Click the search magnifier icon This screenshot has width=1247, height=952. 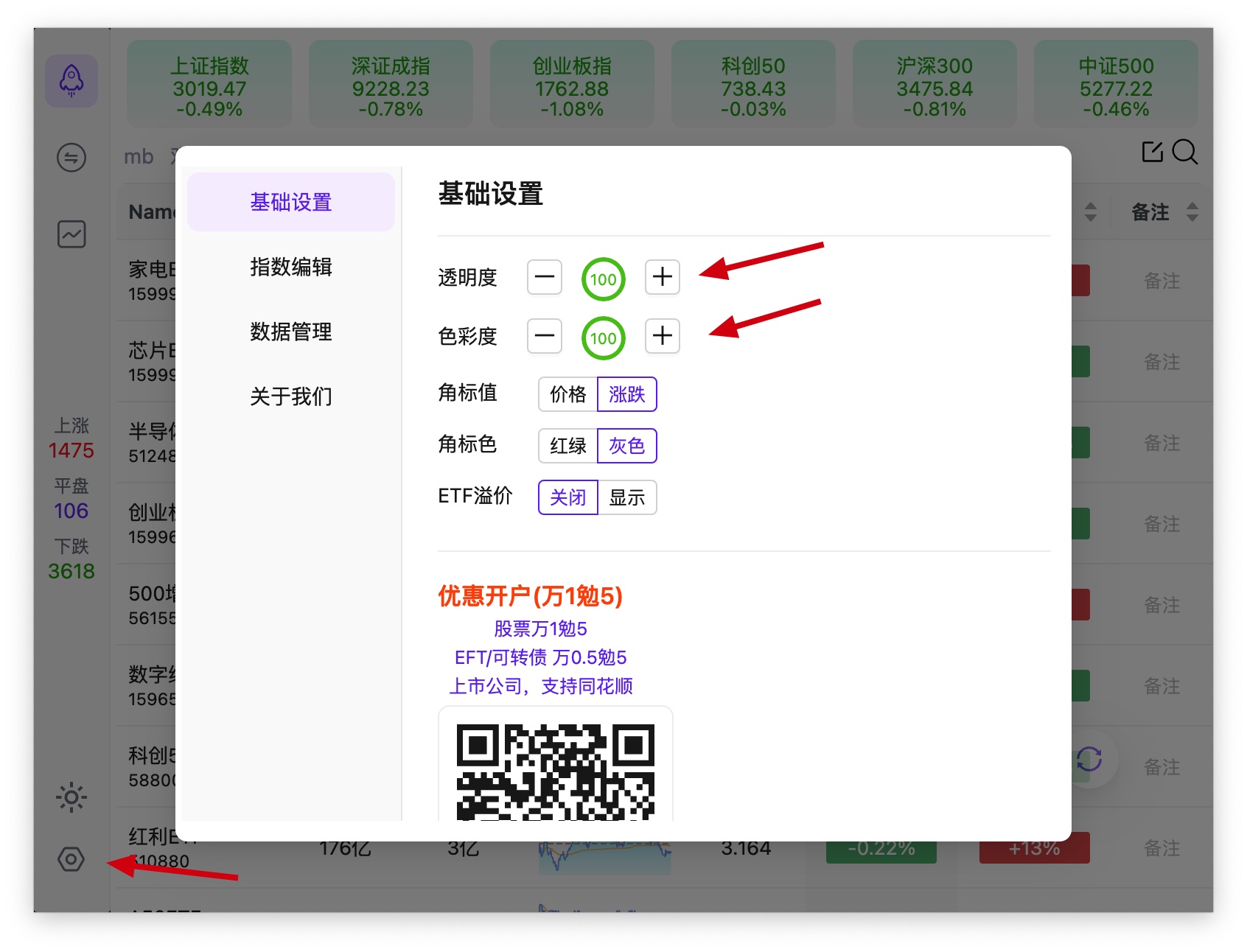point(1184,152)
